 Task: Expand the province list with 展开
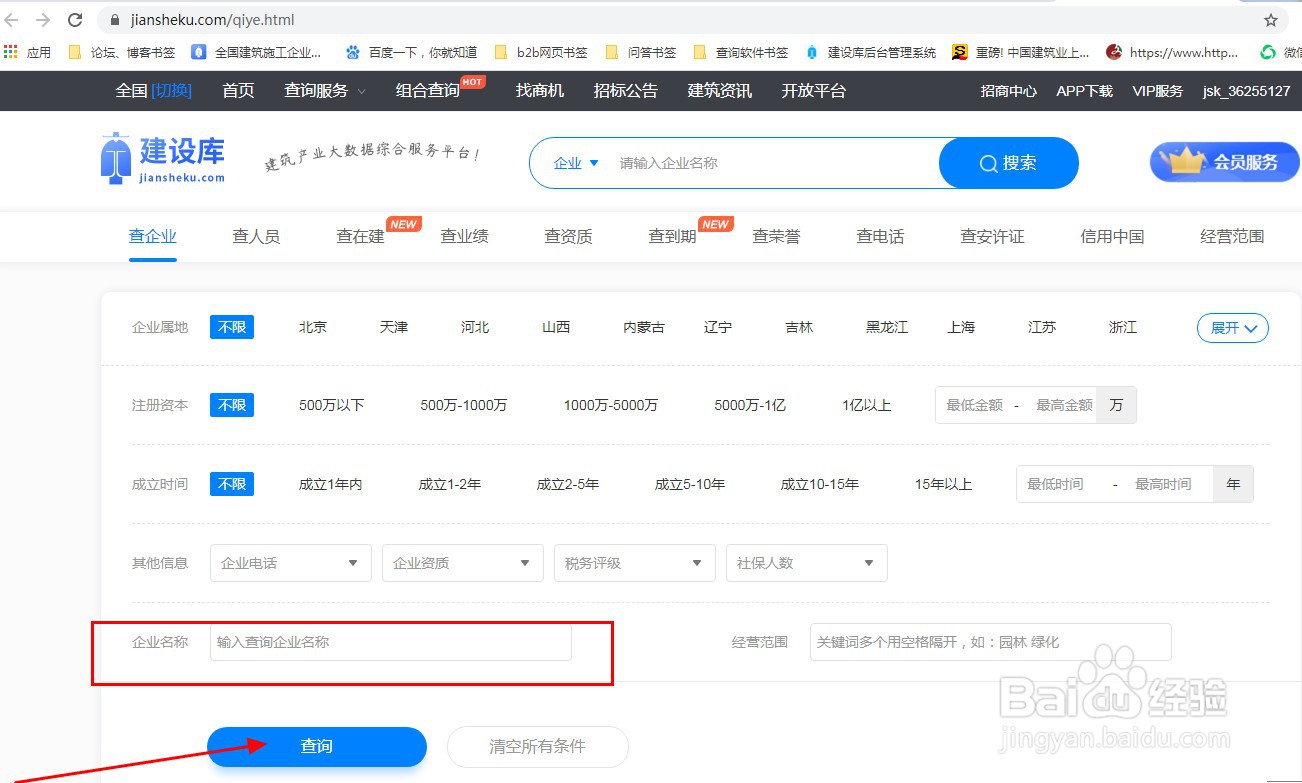[1233, 328]
